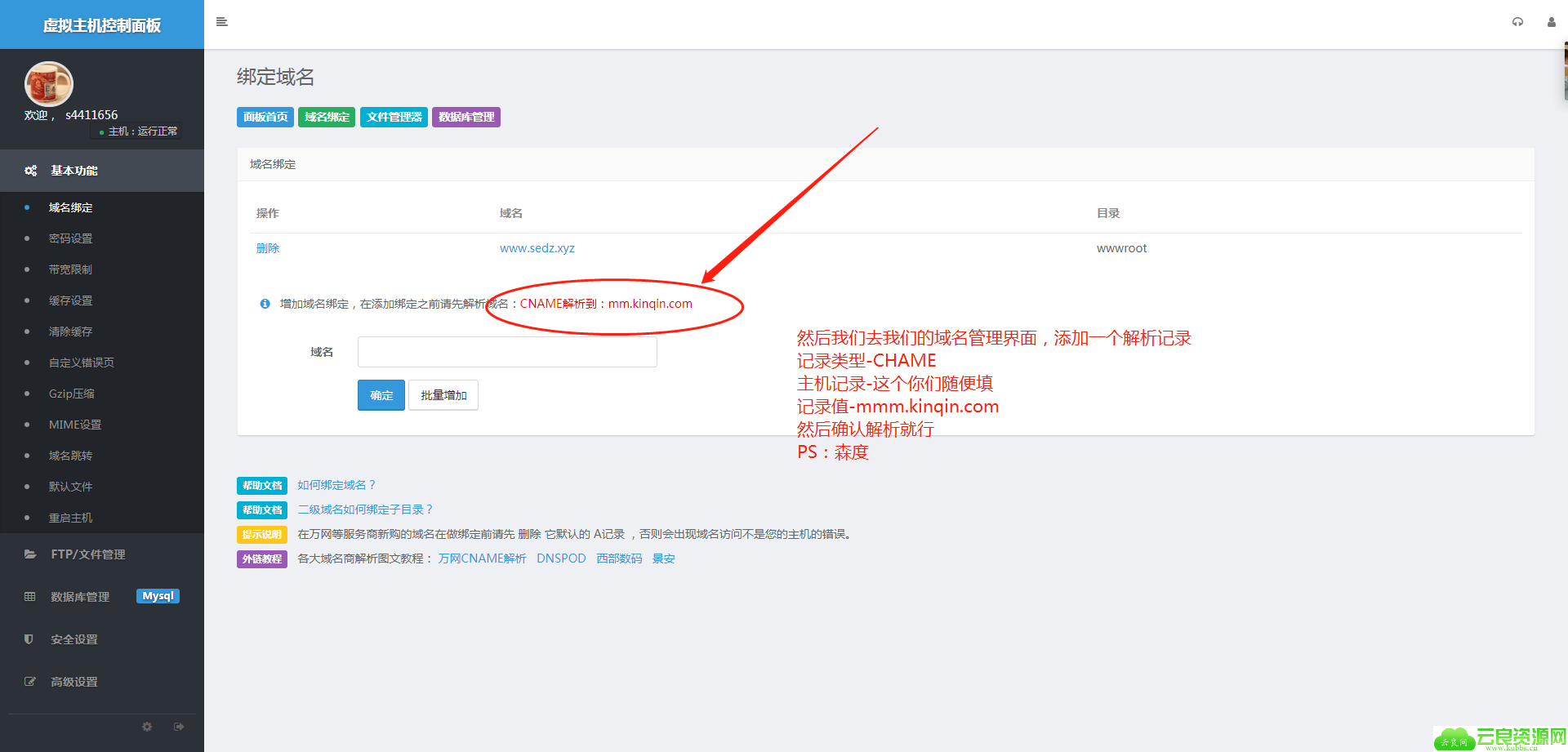Open 默认文件 in the sidebar menu
Image resolution: width=1568 pixels, height=752 pixels.
click(70, 487)
